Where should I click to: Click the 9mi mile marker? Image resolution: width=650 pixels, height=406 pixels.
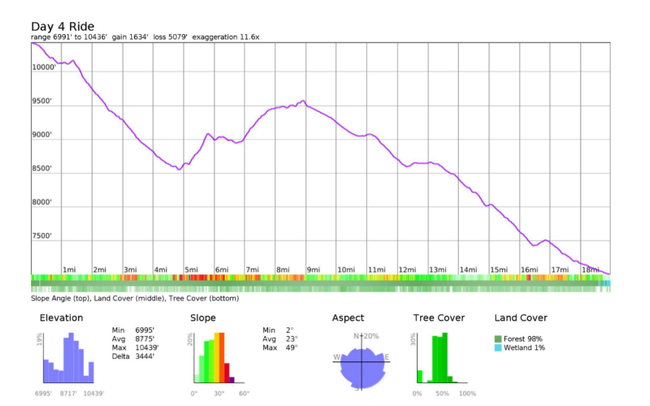pyautogui.click(x=314, y=270)
